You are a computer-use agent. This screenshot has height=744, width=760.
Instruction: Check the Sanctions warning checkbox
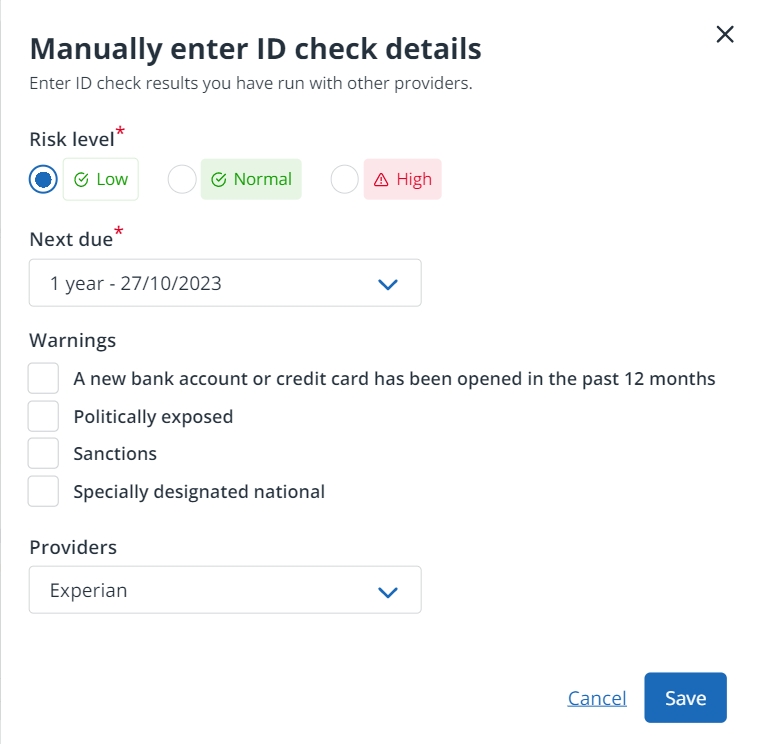click(x=43, y=453)
